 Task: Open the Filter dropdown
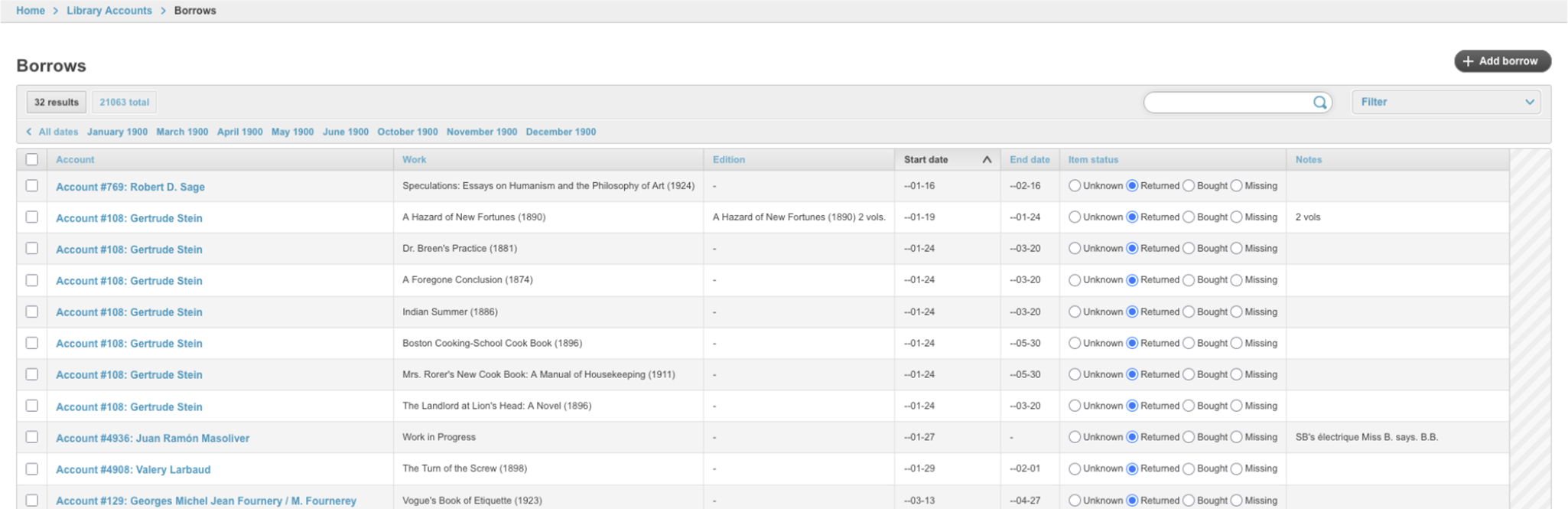(1446, 102)
